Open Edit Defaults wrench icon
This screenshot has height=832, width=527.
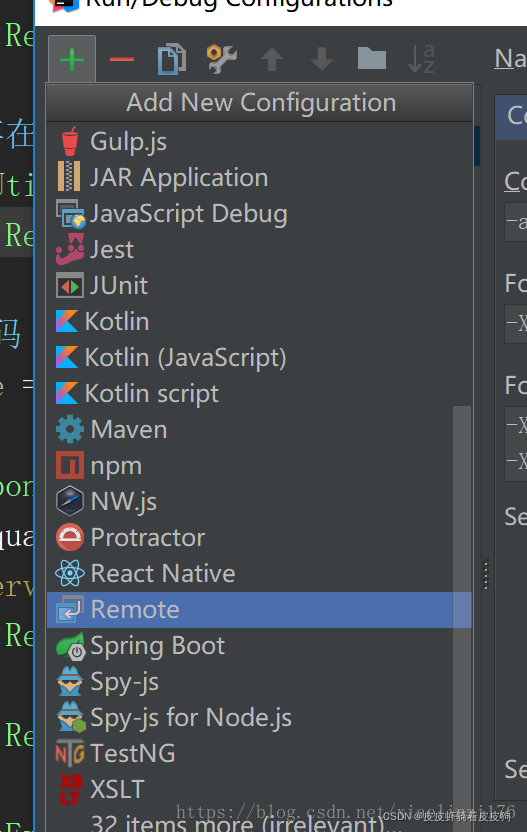222,59
